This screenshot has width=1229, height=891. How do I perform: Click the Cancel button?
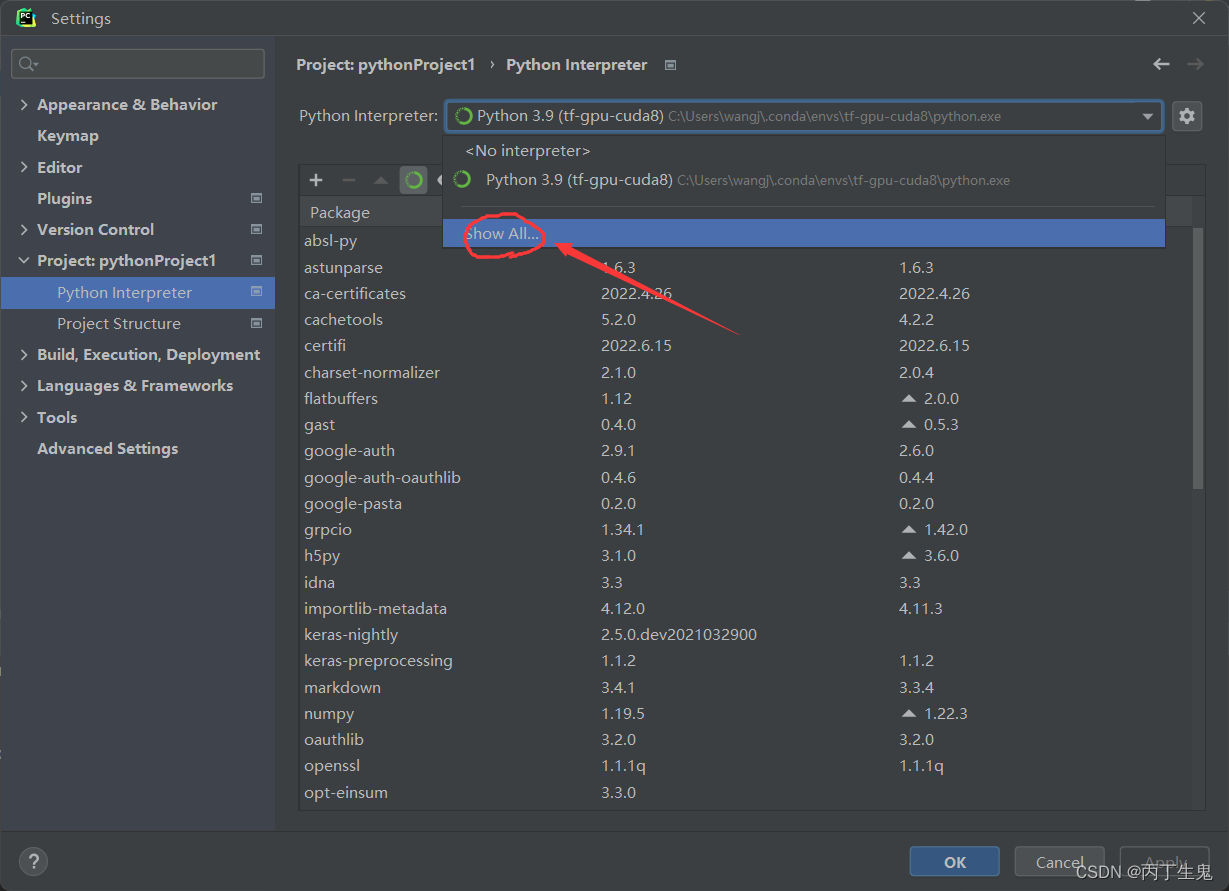1060,862
